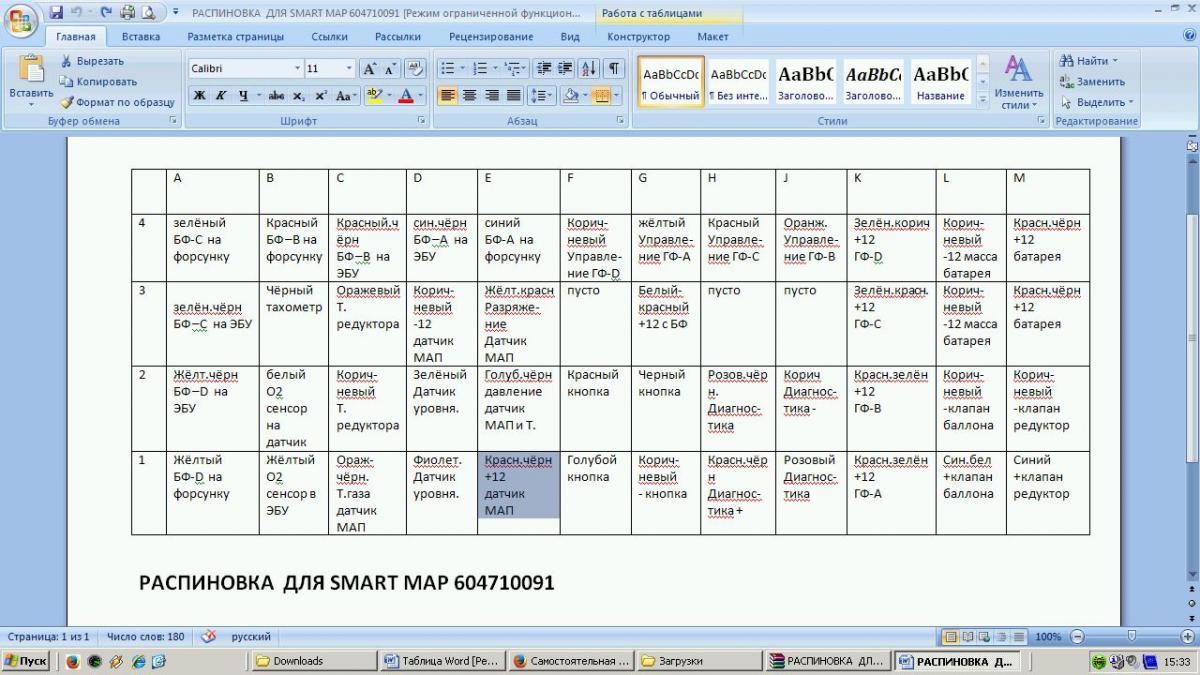Expand the numbering list dropdown arrow
This screenshot has width=1200, height=675.
[x=494, y=69]
